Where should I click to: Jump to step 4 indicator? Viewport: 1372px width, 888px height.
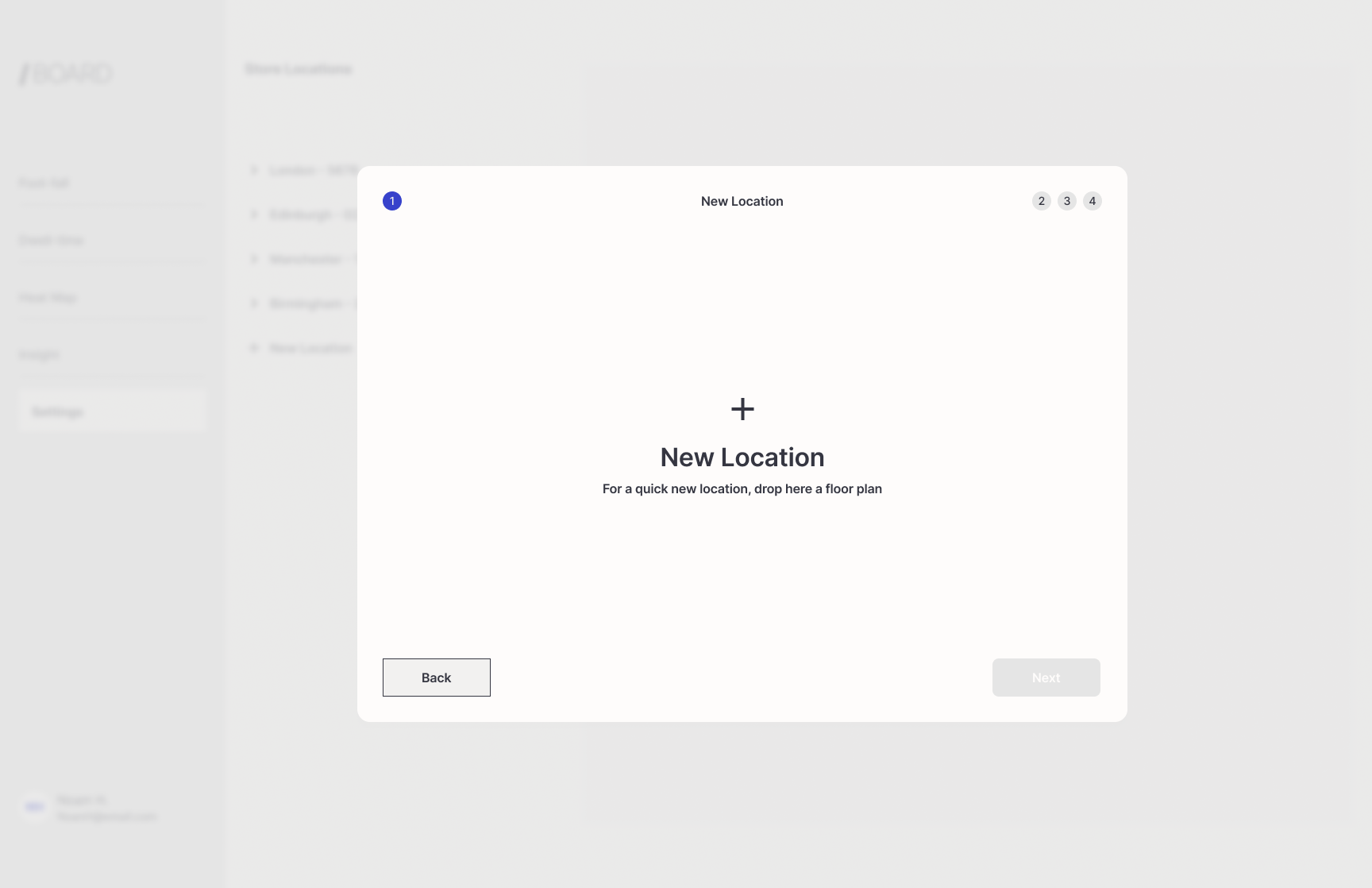tap(1093, 201)
